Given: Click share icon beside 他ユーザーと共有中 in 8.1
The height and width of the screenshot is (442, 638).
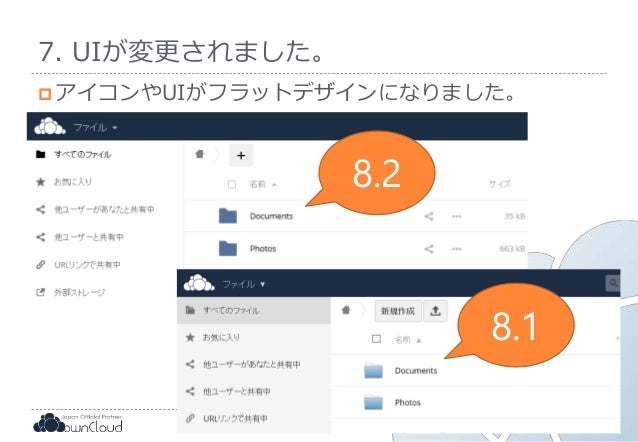Looking at the screenshot, I should tap(190, 391).
